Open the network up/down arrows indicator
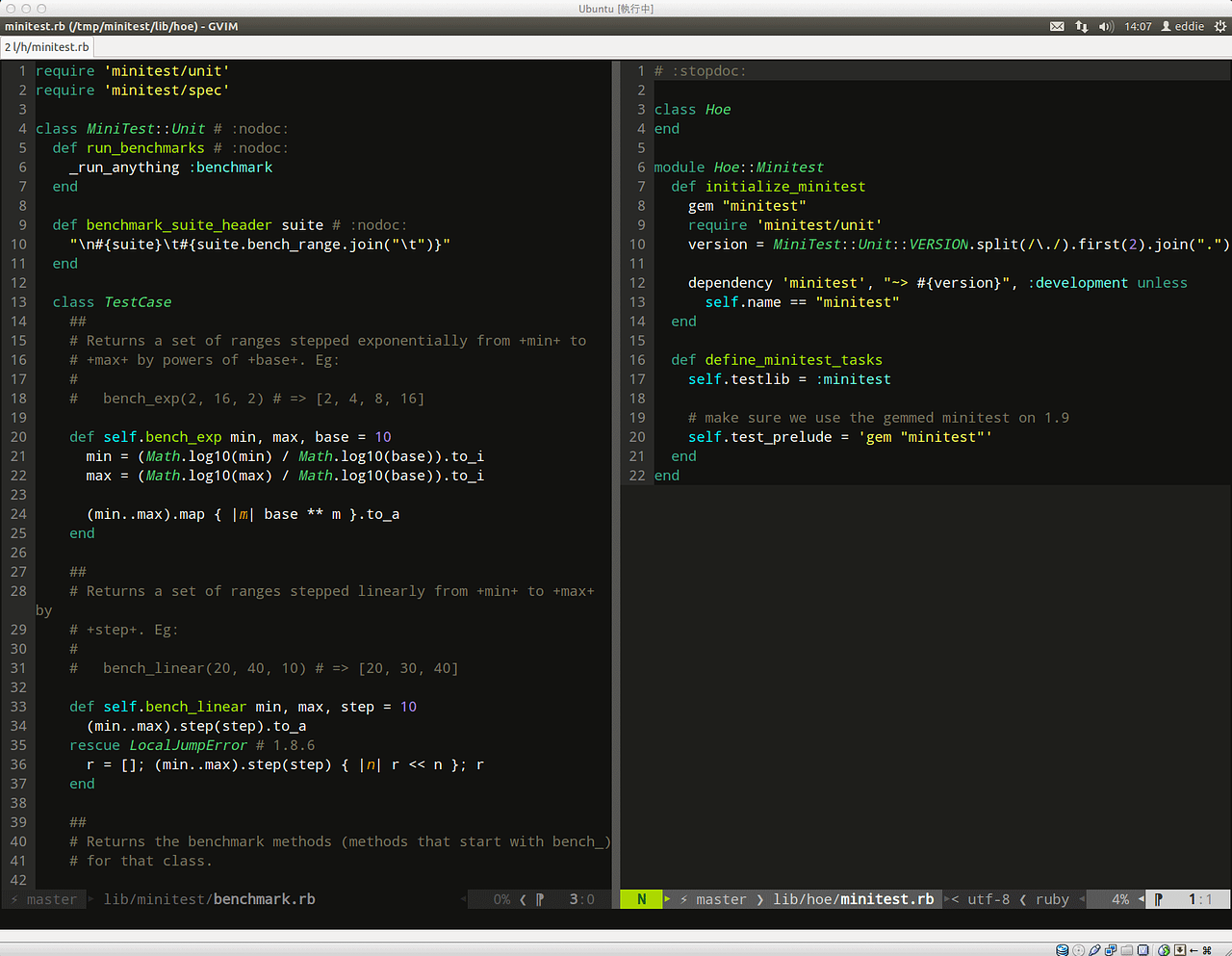 pos(1082,26)
